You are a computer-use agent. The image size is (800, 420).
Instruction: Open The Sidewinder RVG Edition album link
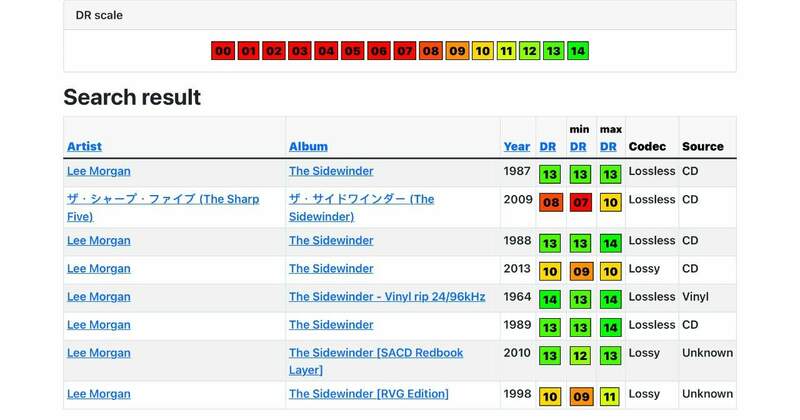tap(368, 394)
